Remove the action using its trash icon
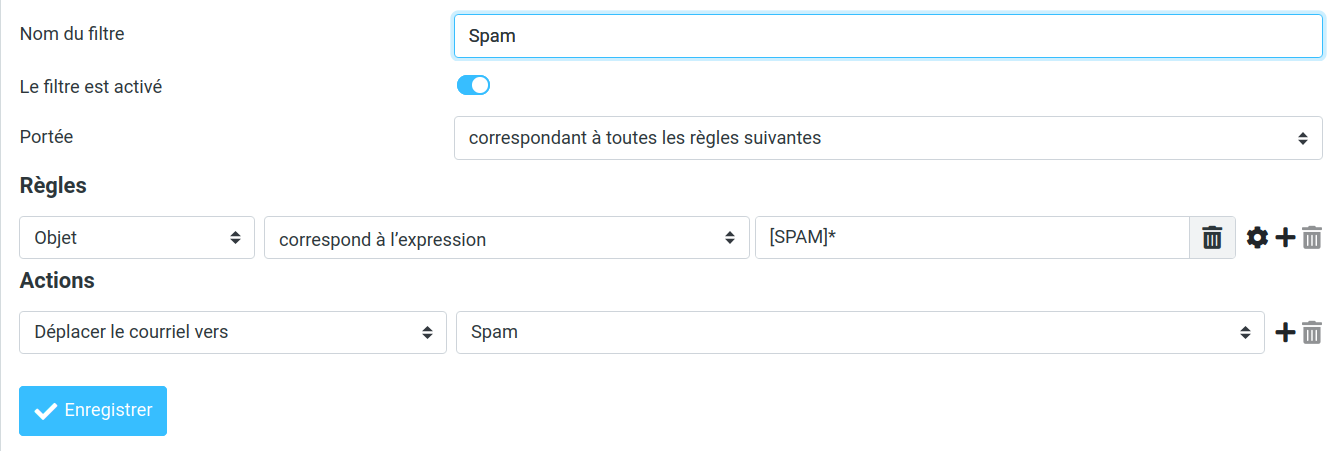The height and width of the screenshot is (451, 1339). tap(1312, 332)
